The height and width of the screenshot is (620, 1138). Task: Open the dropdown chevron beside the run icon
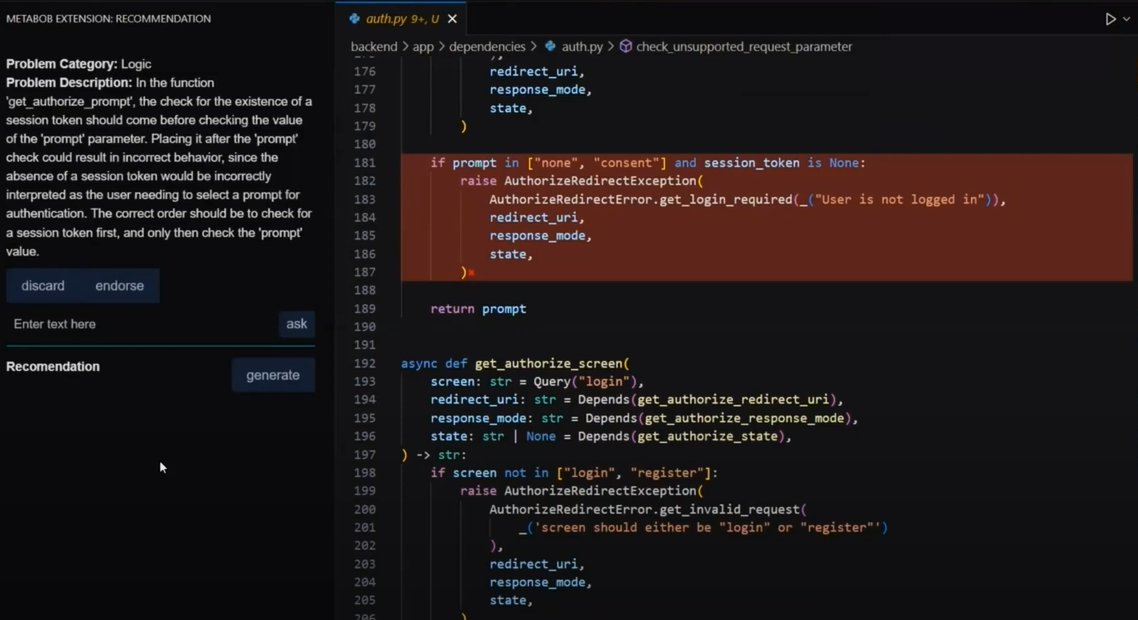tap(1126, 19)
